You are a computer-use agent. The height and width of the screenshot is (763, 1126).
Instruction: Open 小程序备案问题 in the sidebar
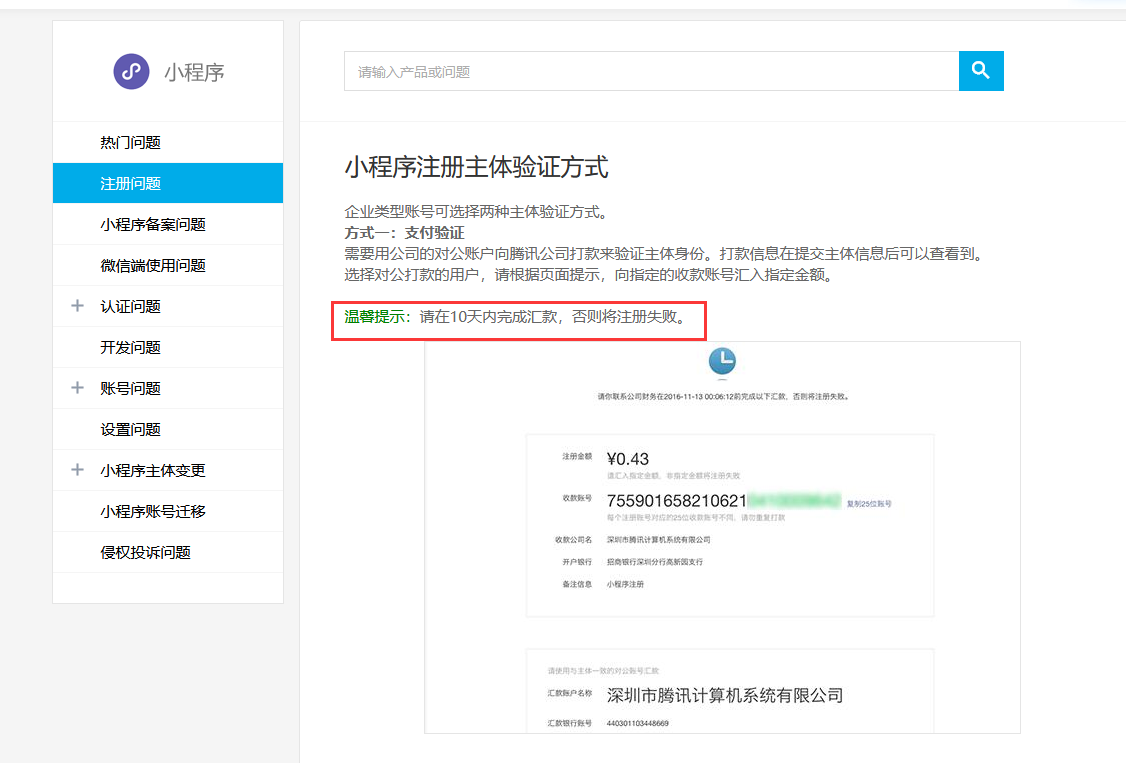tap(168, 224)
